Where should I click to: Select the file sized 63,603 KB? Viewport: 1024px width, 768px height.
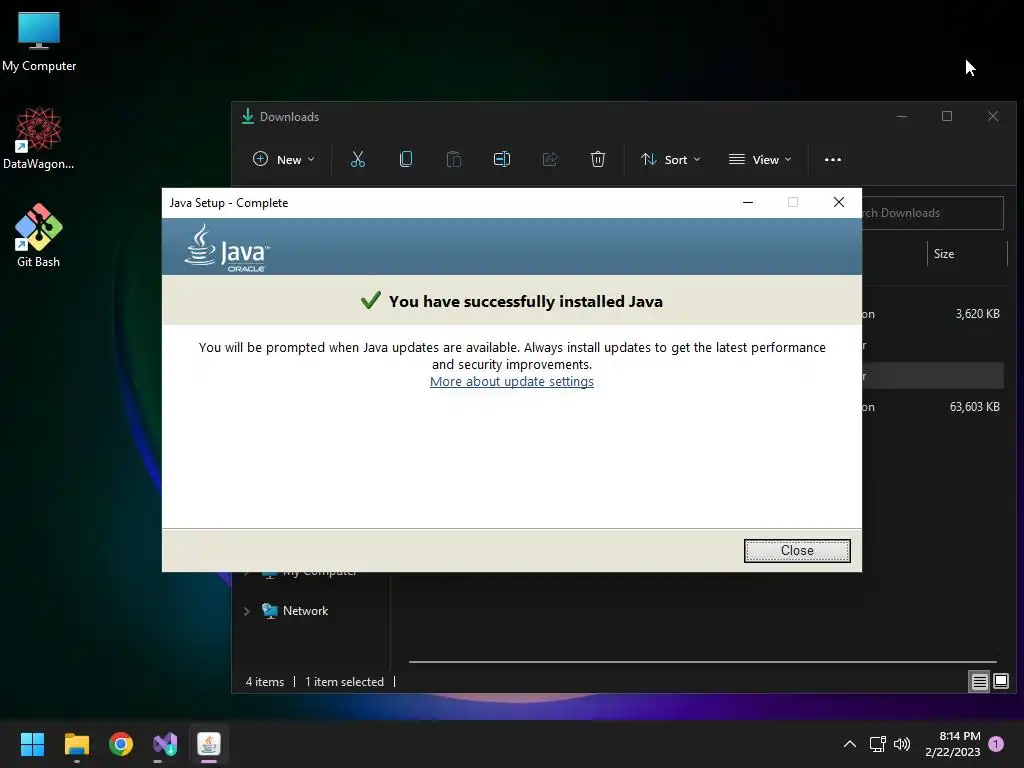tap(933, 407)
